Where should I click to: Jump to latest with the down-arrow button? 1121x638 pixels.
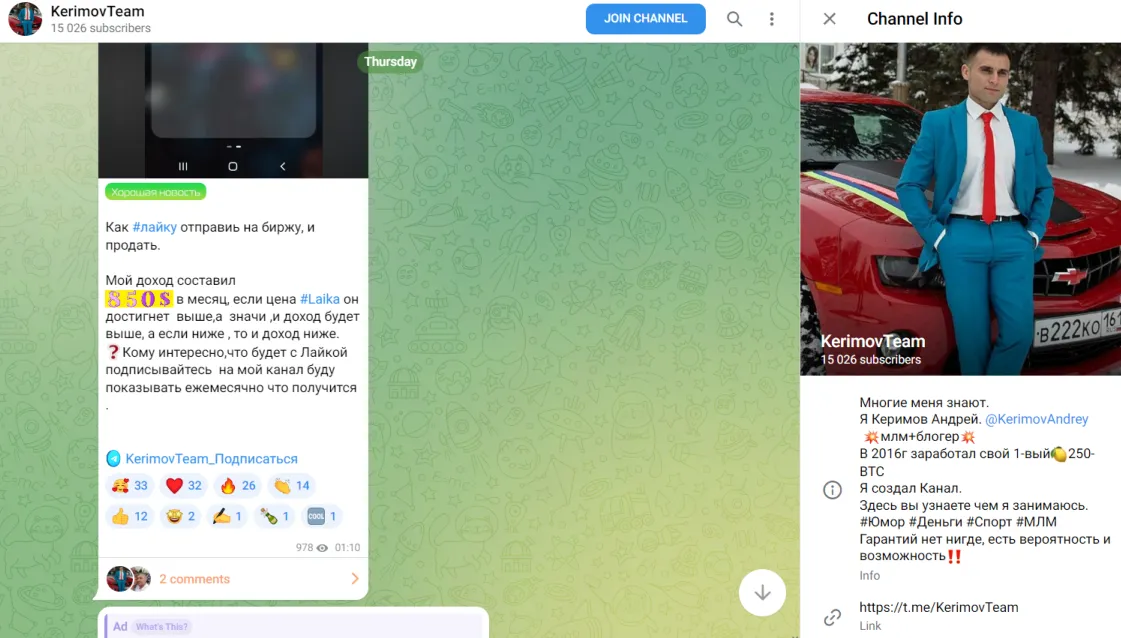point(762,592)
